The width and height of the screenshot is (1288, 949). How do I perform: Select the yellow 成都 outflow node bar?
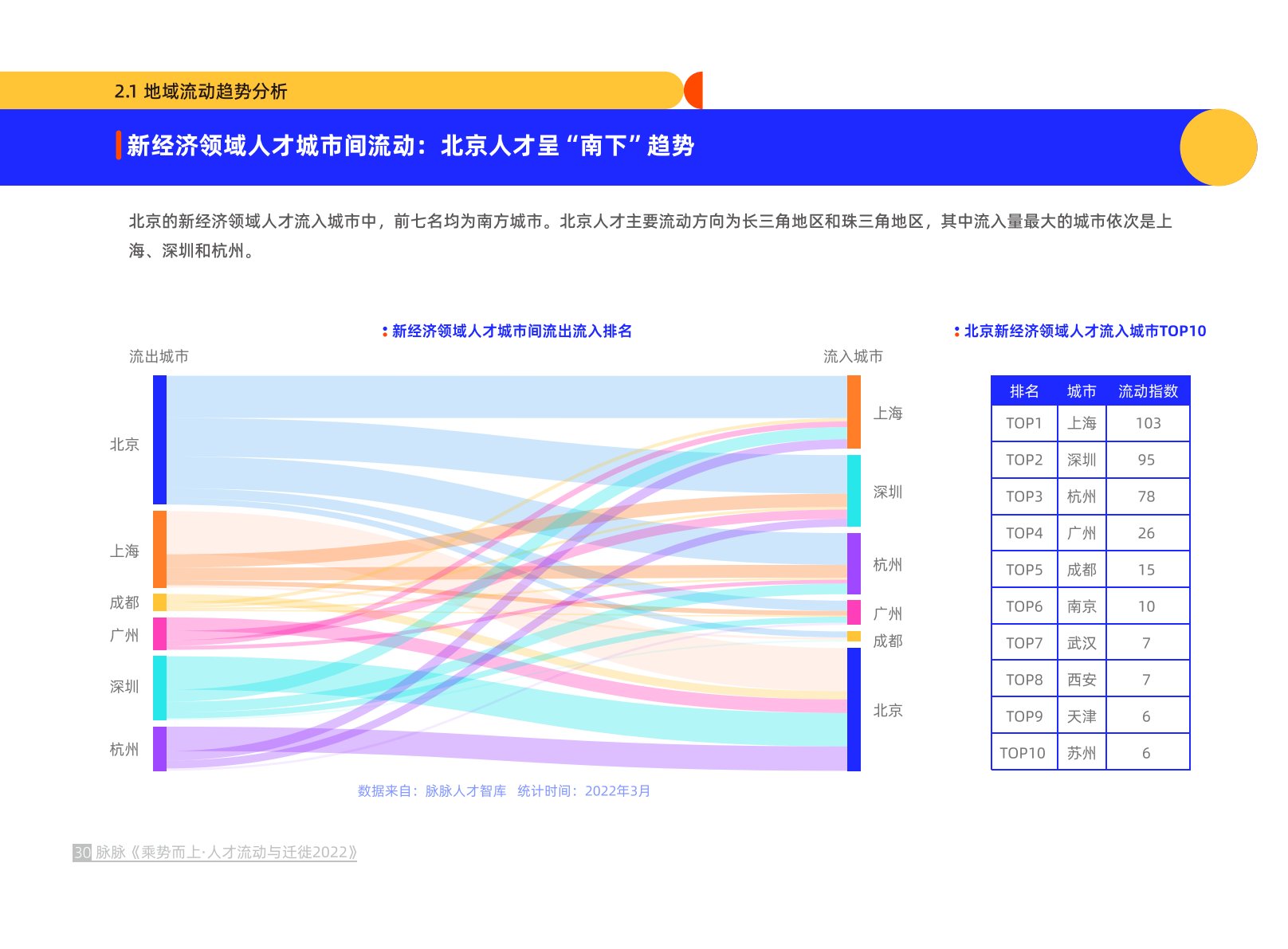(x=159, y=602)
